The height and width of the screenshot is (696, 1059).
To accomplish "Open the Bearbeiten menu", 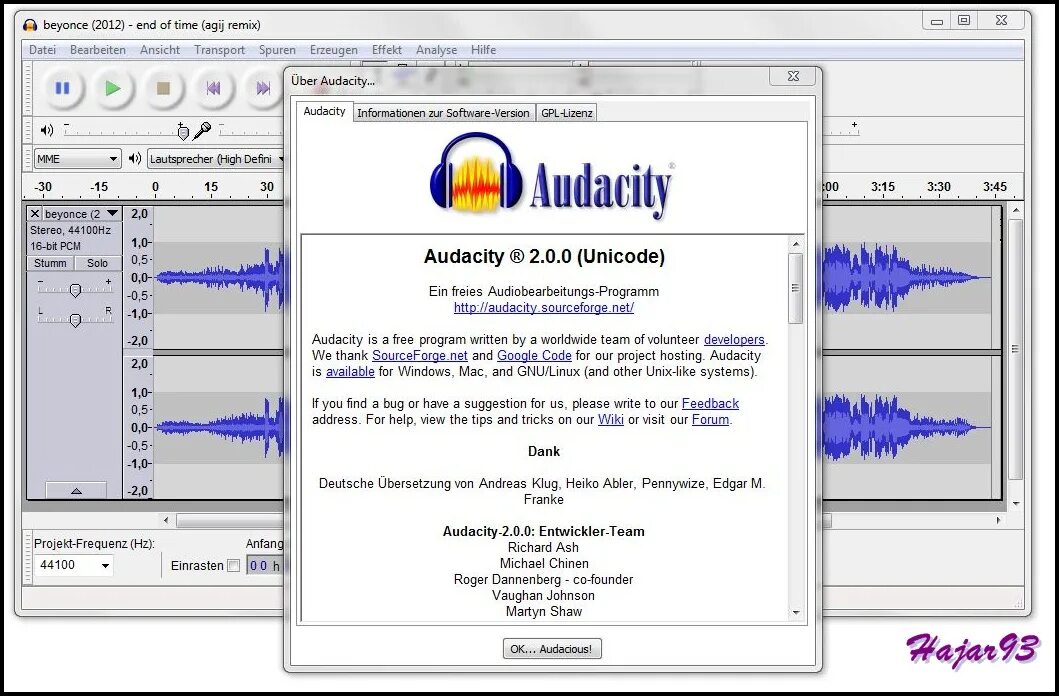I will 97,50.
